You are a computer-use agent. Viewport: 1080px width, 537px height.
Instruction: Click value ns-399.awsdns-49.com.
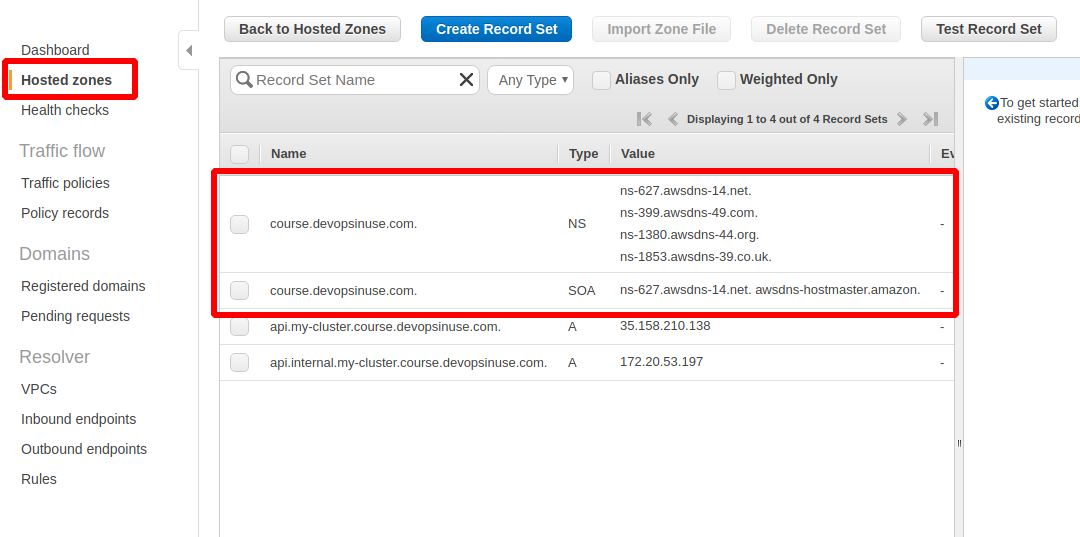[689, 213]
